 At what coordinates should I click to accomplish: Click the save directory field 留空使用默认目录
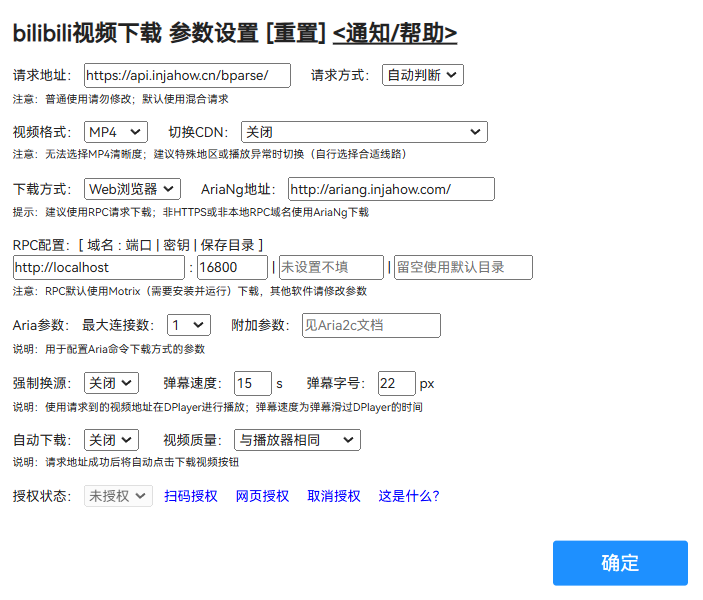[x=463, y=268]
